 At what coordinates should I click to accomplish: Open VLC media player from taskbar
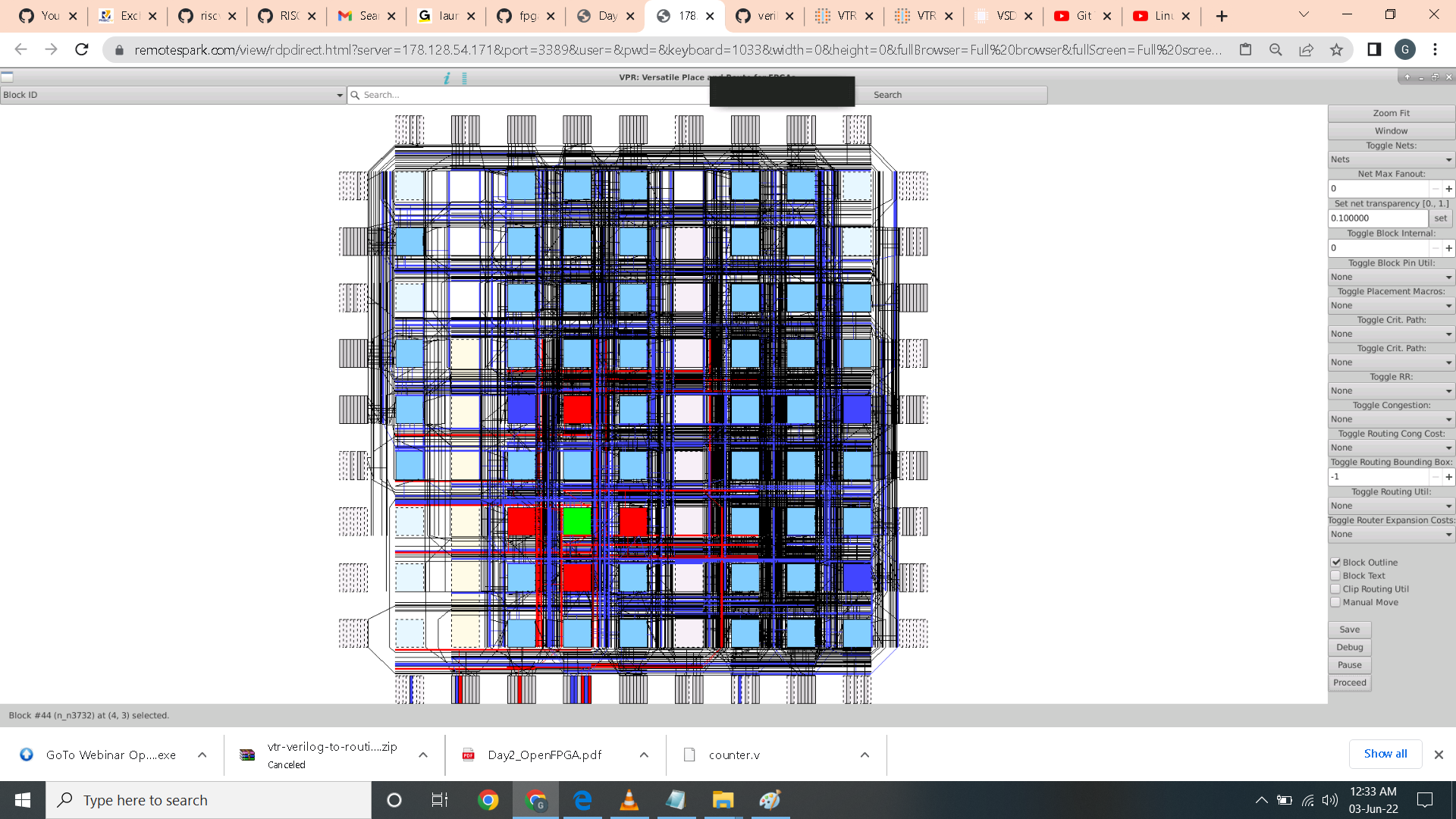click(629, 800)
